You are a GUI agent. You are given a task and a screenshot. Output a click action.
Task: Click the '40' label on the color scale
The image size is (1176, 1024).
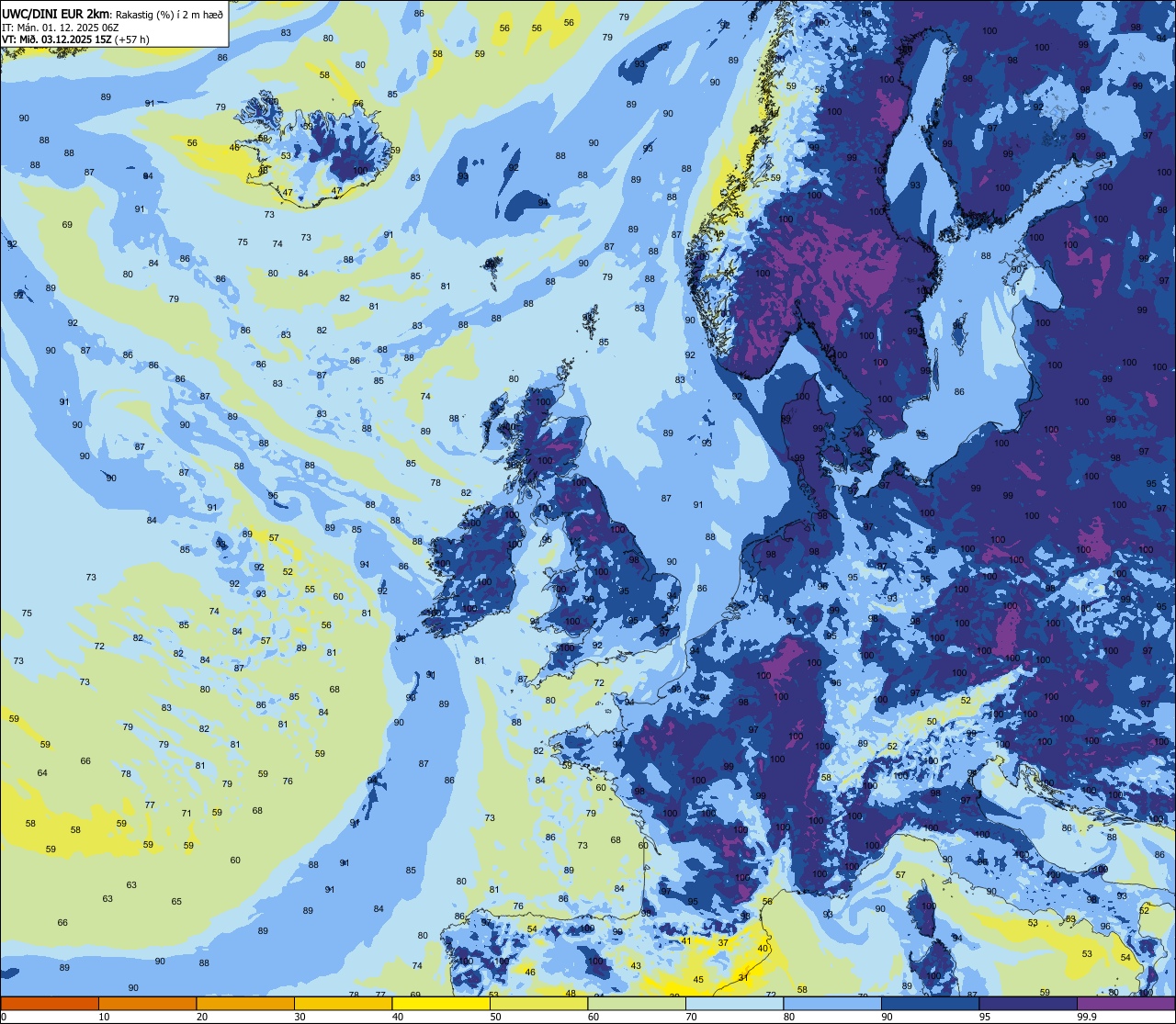pos(398,1017)
